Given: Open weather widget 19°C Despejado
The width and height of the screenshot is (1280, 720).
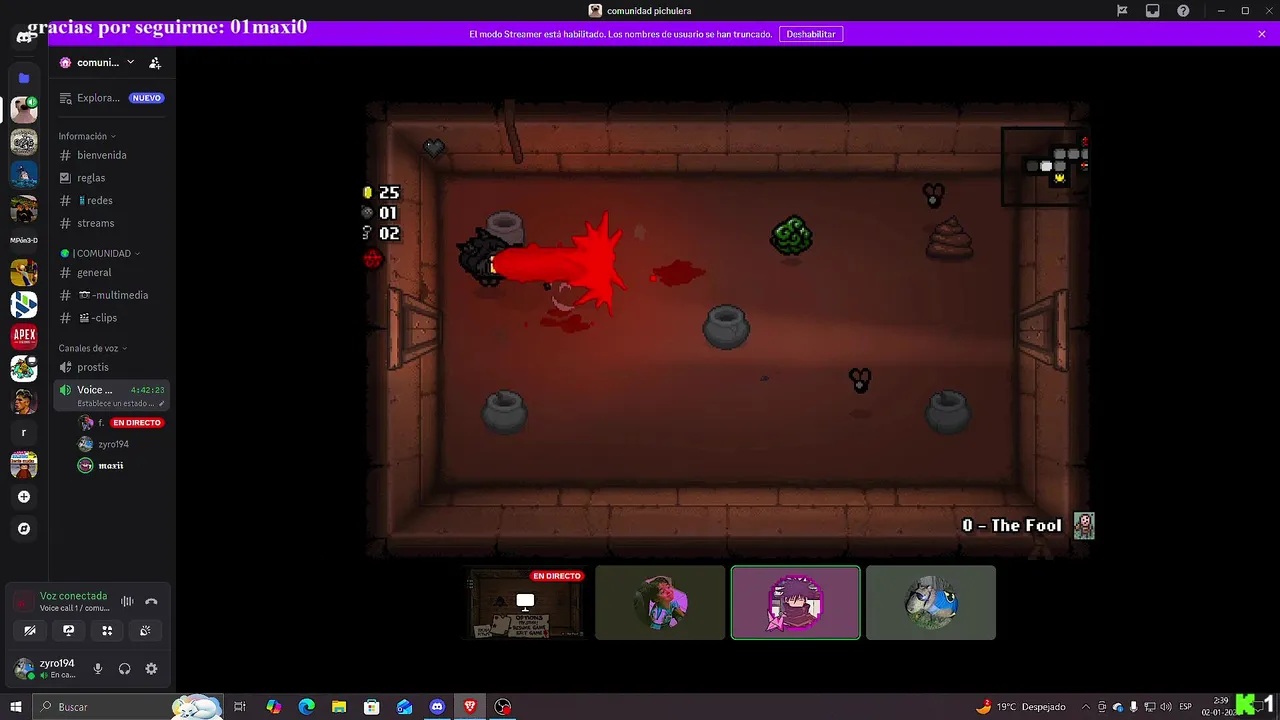Looking at the screenshot, I should coord(1020,707).
